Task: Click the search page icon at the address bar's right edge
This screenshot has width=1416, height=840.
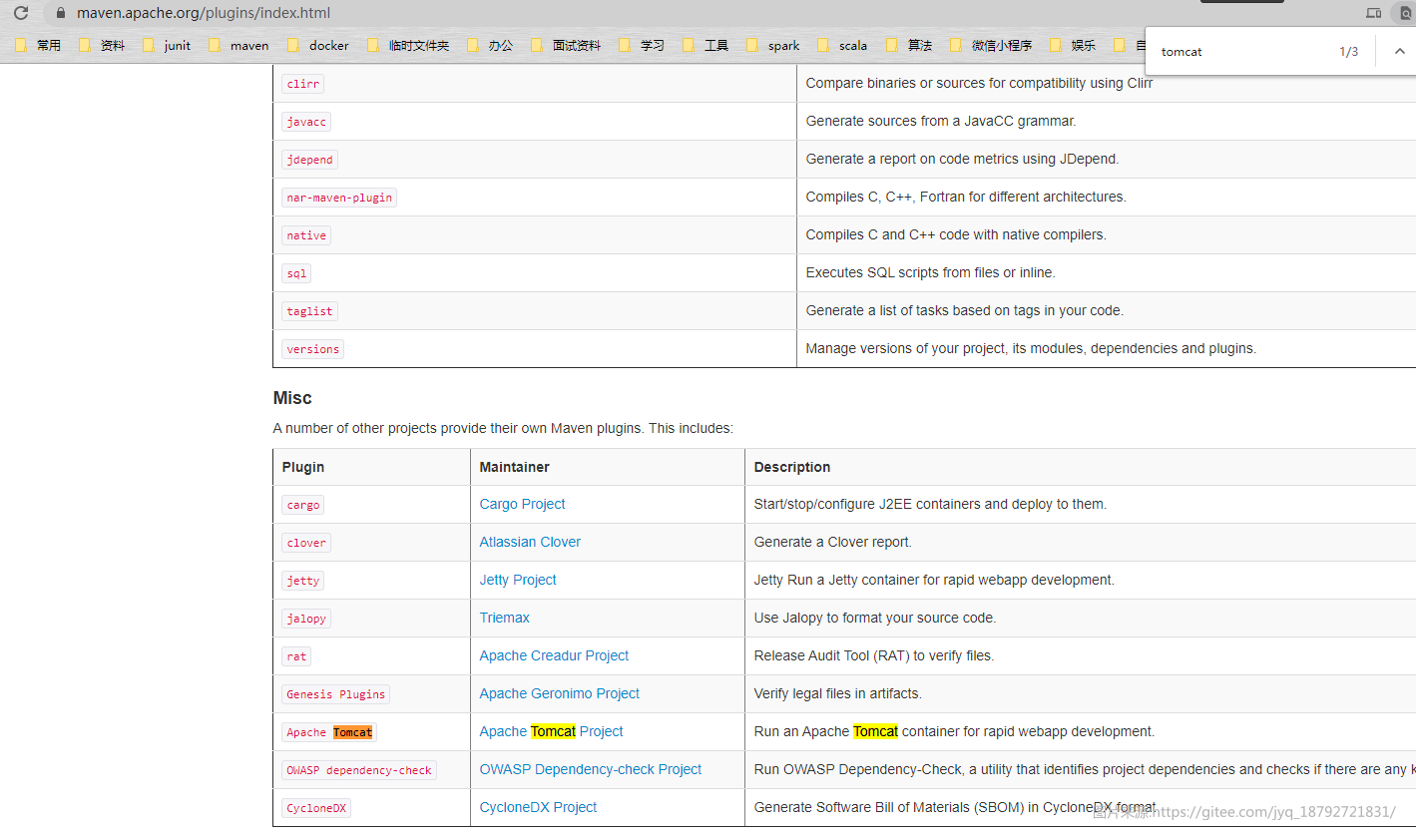Action: point(1406,13)
